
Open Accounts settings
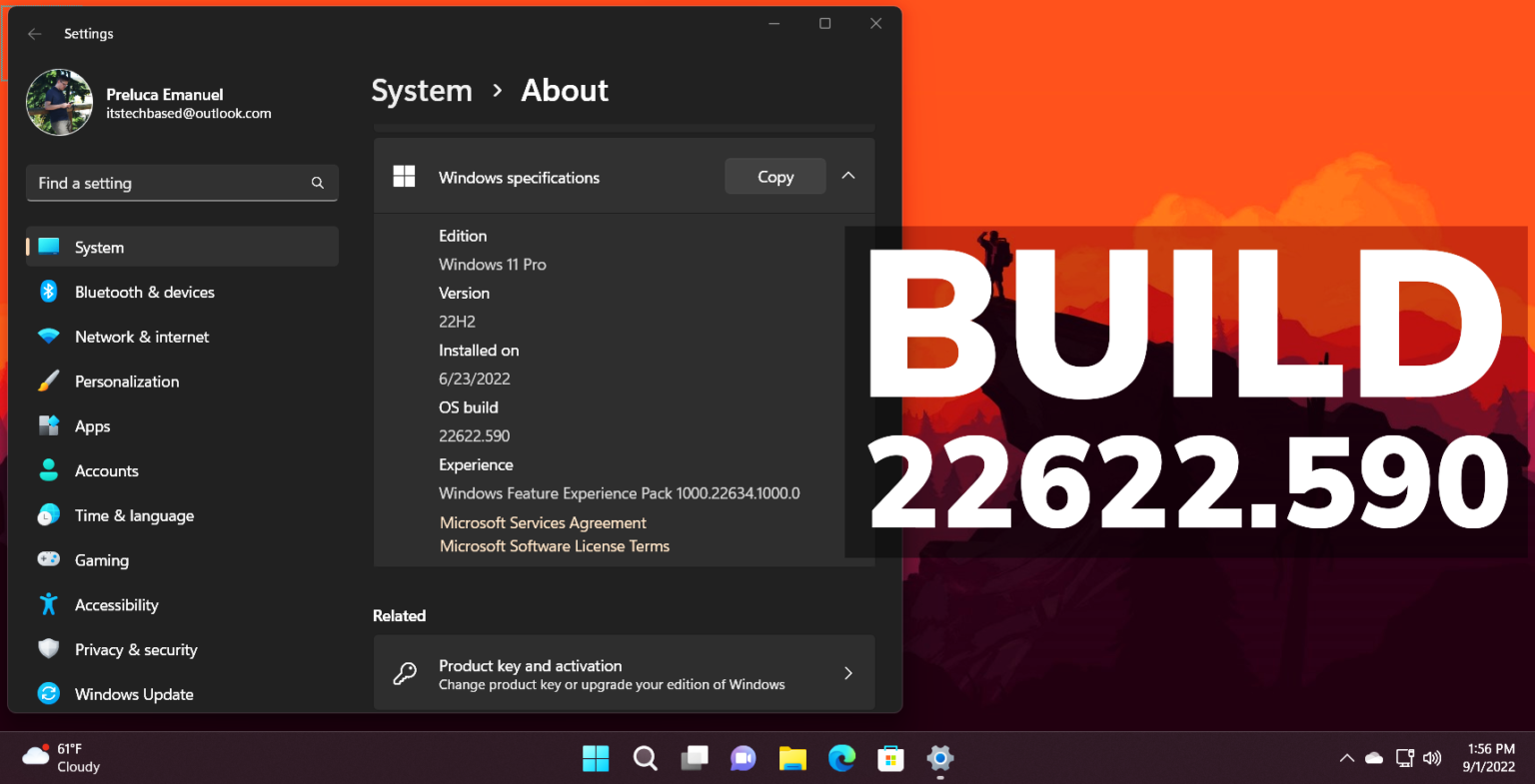(106, 470)
